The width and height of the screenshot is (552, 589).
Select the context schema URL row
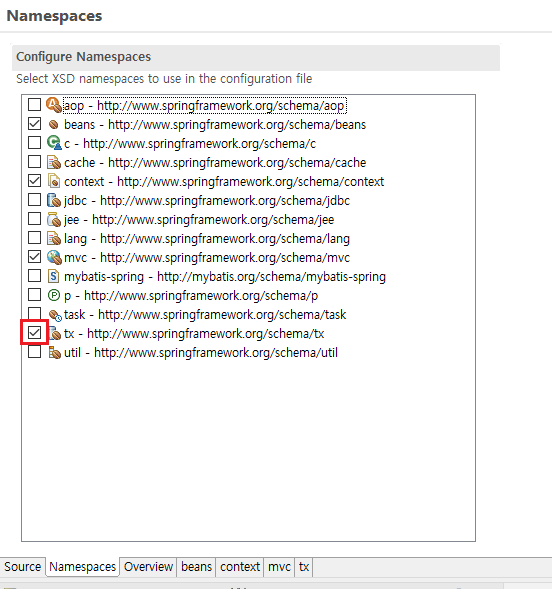224,182
